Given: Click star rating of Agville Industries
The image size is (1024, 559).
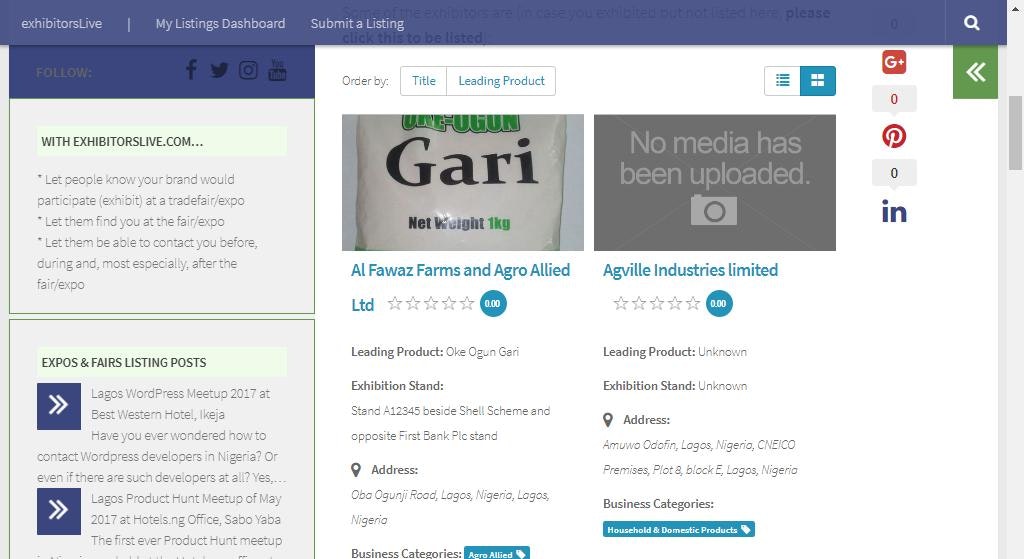Looking at the screenshot, I should coord(656,303).
